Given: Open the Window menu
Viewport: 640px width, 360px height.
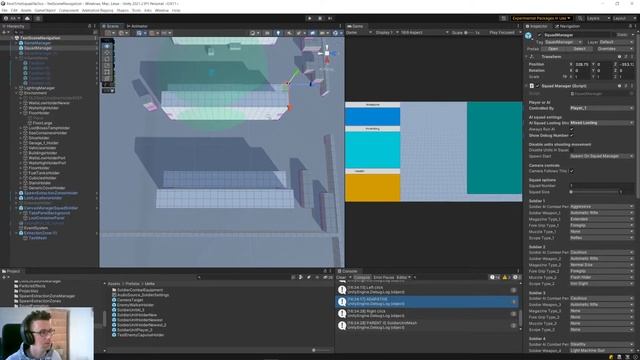Looking at the screenshot, I should click(x=162, y=10).
